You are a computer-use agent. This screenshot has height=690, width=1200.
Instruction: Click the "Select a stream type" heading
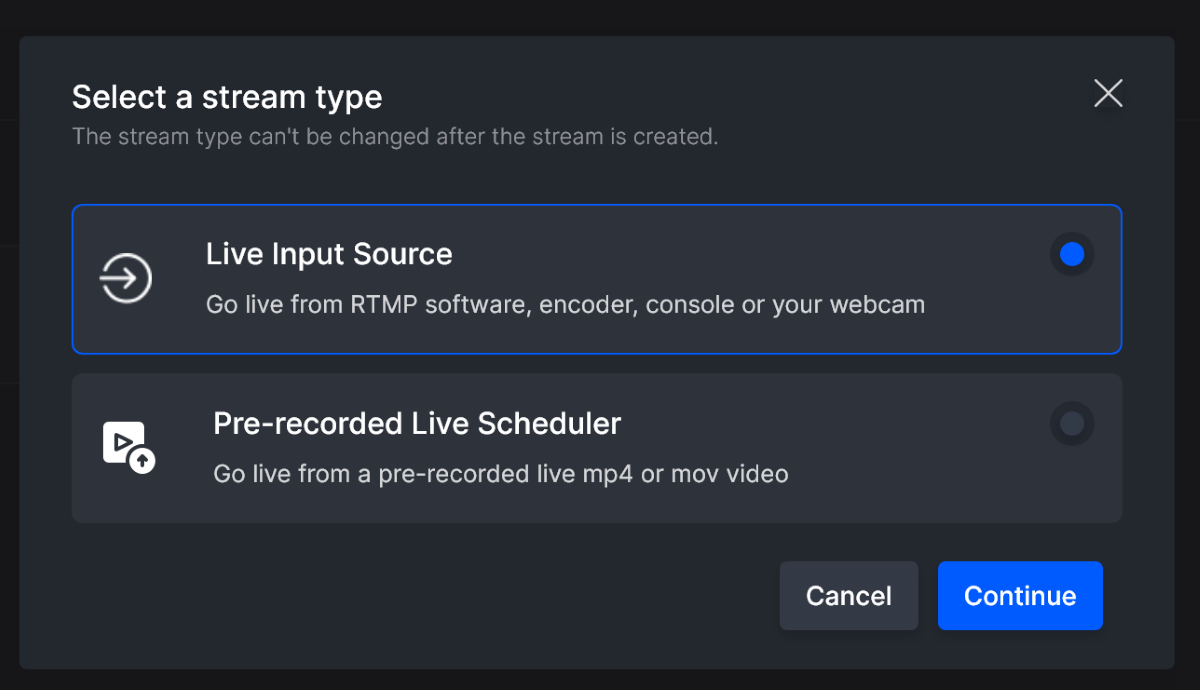point(227,97)
